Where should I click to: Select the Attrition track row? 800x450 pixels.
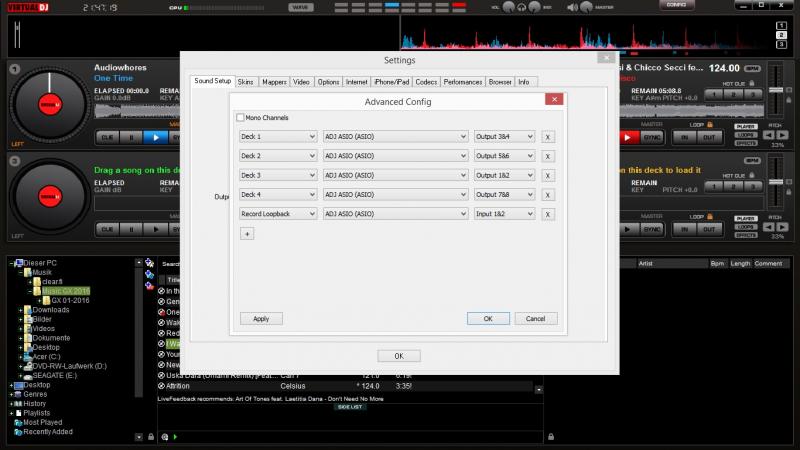[347, 386]
